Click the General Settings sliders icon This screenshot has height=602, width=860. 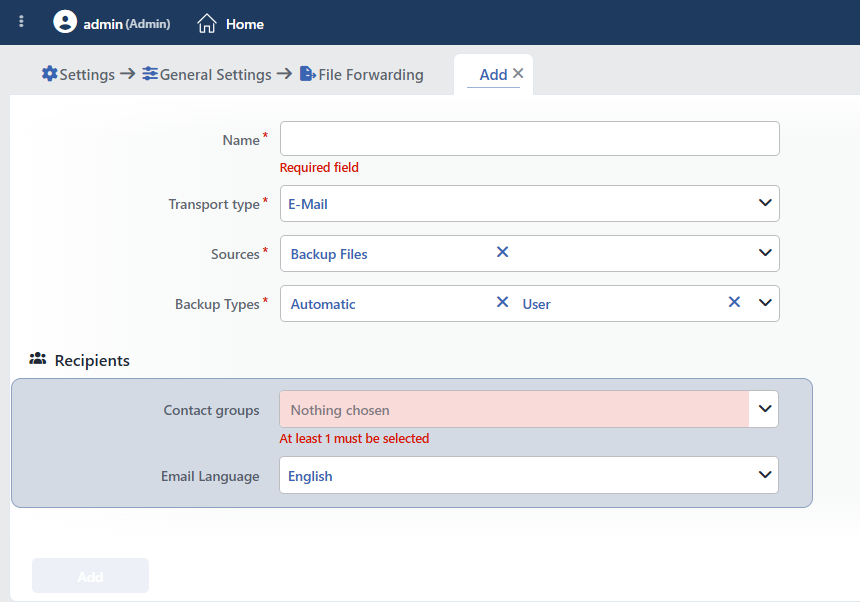pyautogui.click(x=150, y=73)
